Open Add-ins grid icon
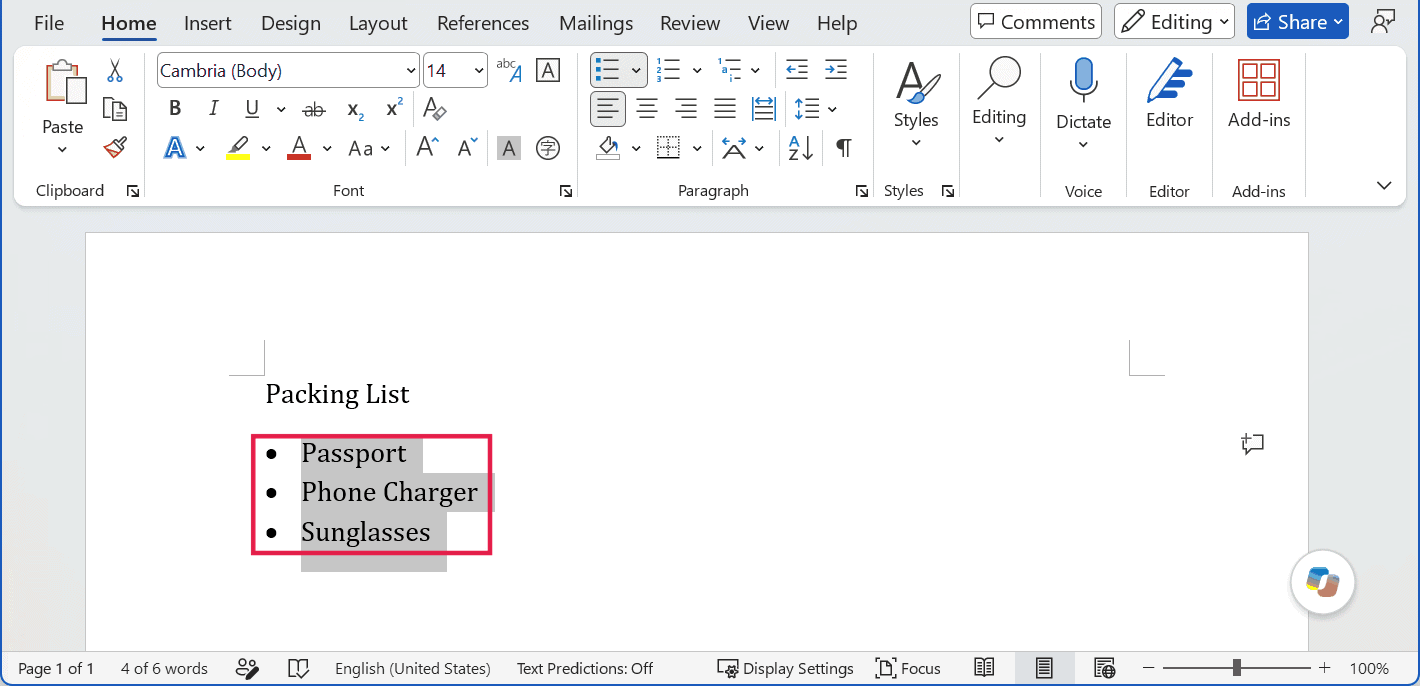The image size is (1420, 686). [1259, 81]
